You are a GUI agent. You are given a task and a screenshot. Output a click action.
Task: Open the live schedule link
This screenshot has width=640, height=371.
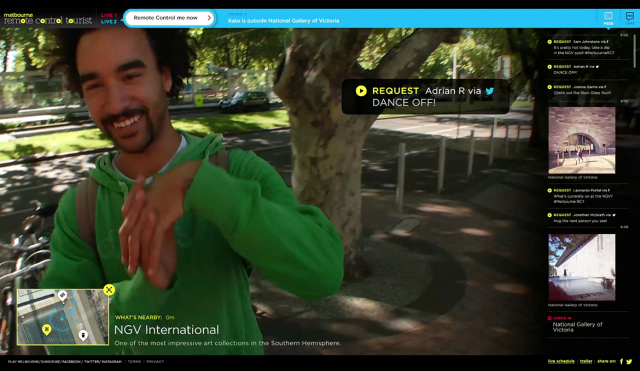561,361
